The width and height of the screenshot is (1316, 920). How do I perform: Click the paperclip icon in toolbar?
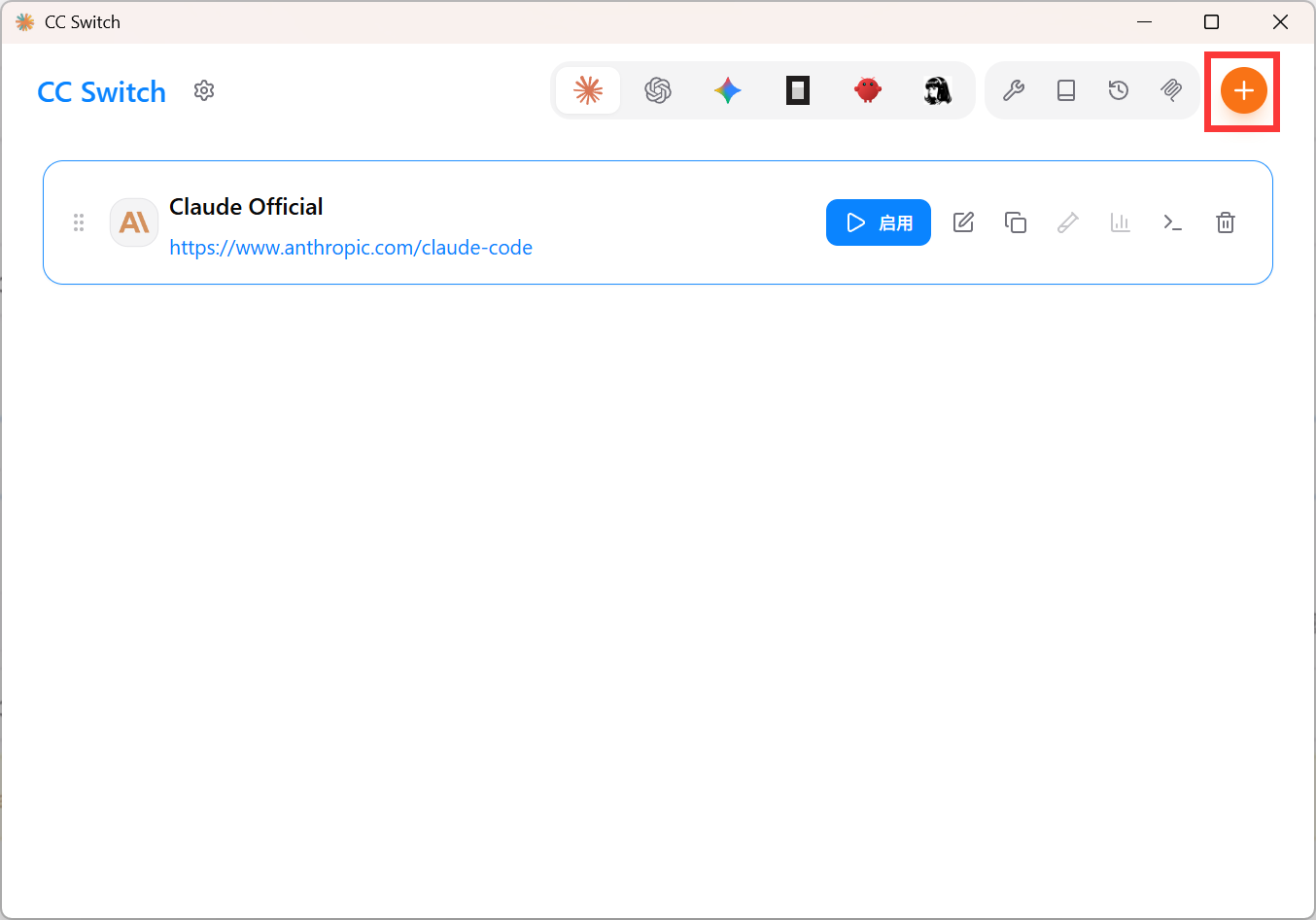click(1171, 90)
